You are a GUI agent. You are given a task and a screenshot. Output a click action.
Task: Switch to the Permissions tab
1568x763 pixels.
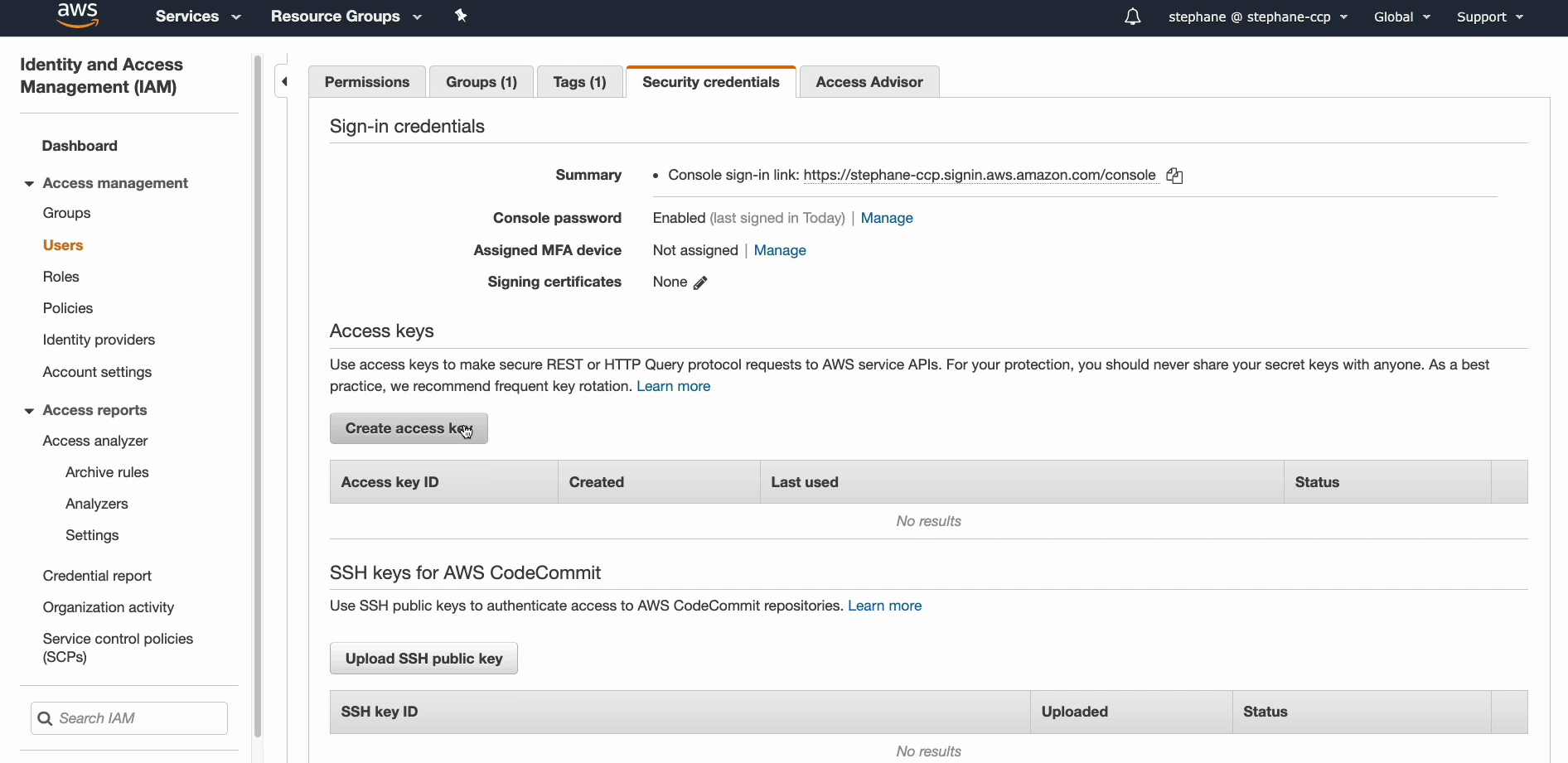367,82
